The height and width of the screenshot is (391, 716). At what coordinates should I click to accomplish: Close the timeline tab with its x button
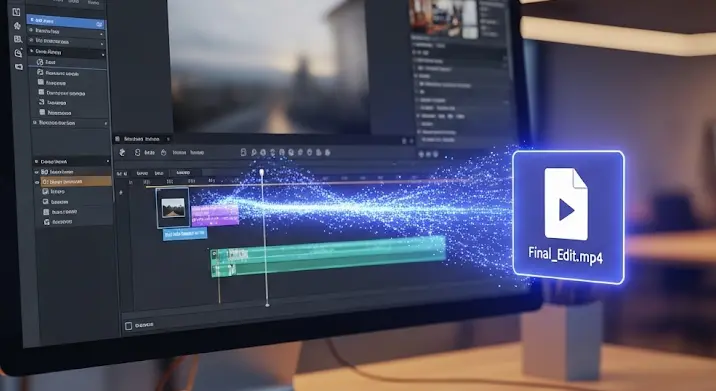(x=168, y=139)
